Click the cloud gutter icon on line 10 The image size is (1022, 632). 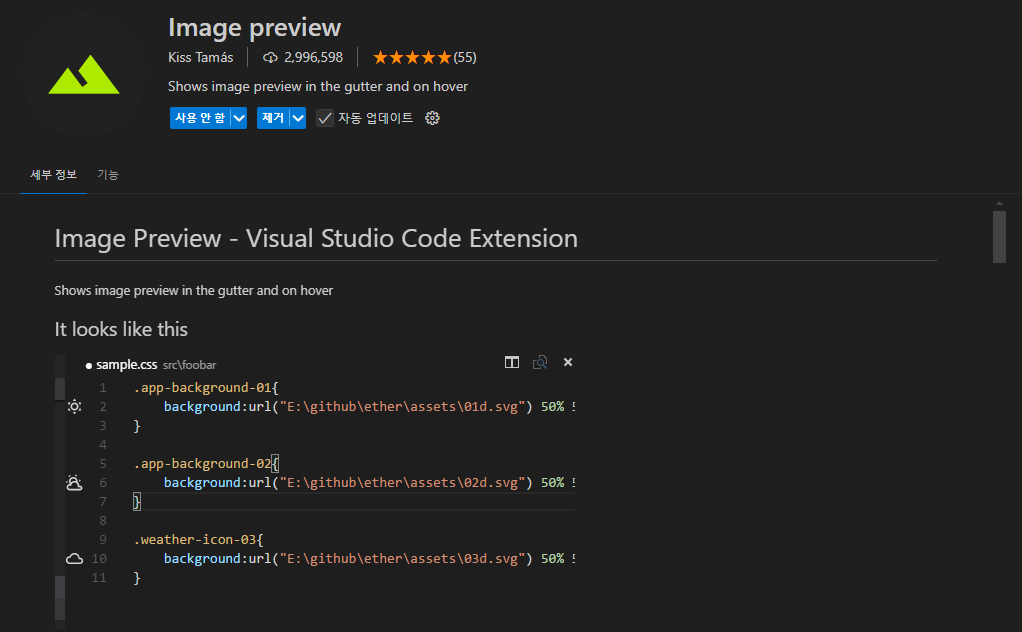coord(74,558)
